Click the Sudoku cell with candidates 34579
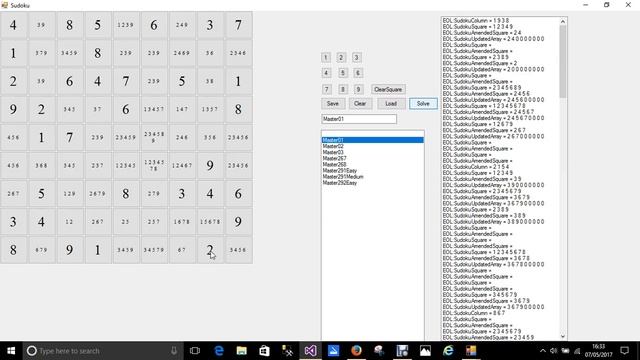640x360 pixels. tap(153, 250)
